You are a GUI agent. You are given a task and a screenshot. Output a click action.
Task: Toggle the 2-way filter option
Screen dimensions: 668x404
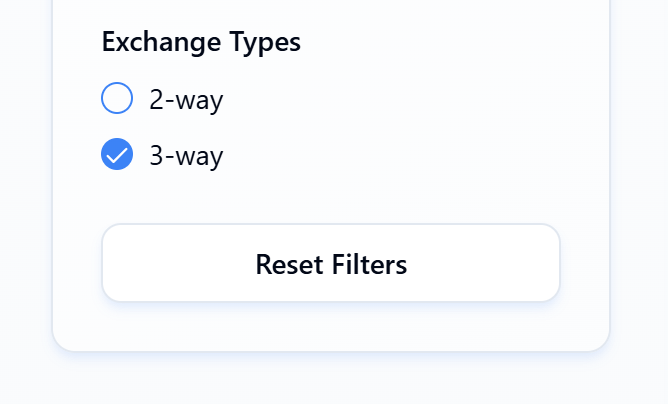click(x=117, y=99)
